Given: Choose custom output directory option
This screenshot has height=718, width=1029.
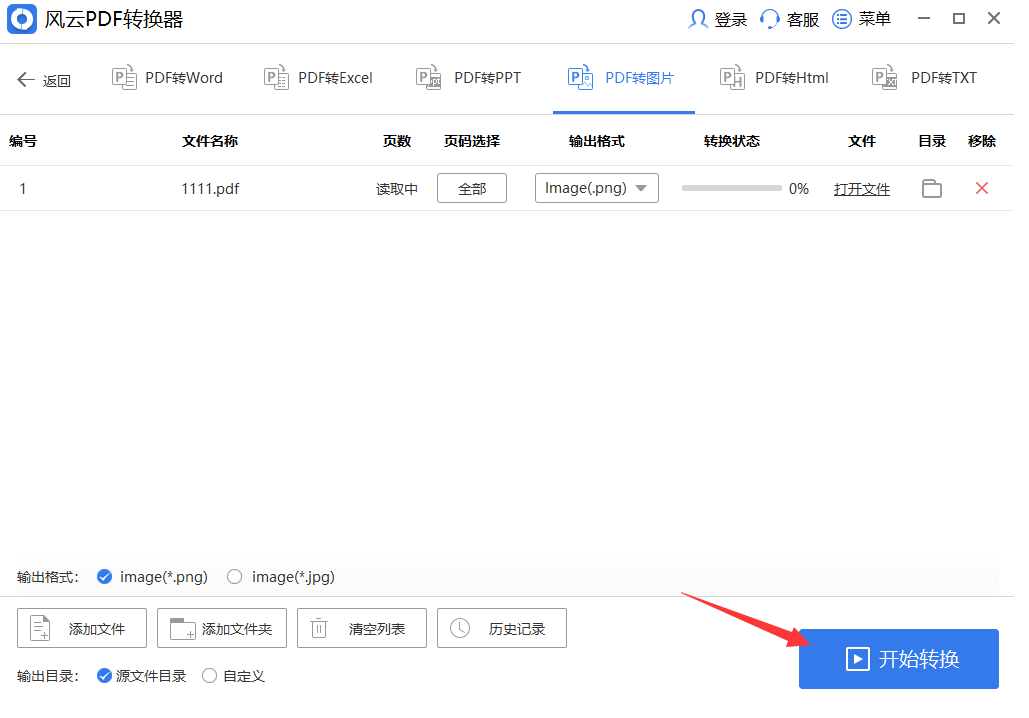Looking at the screenshot, I should [x=210, y=676].
